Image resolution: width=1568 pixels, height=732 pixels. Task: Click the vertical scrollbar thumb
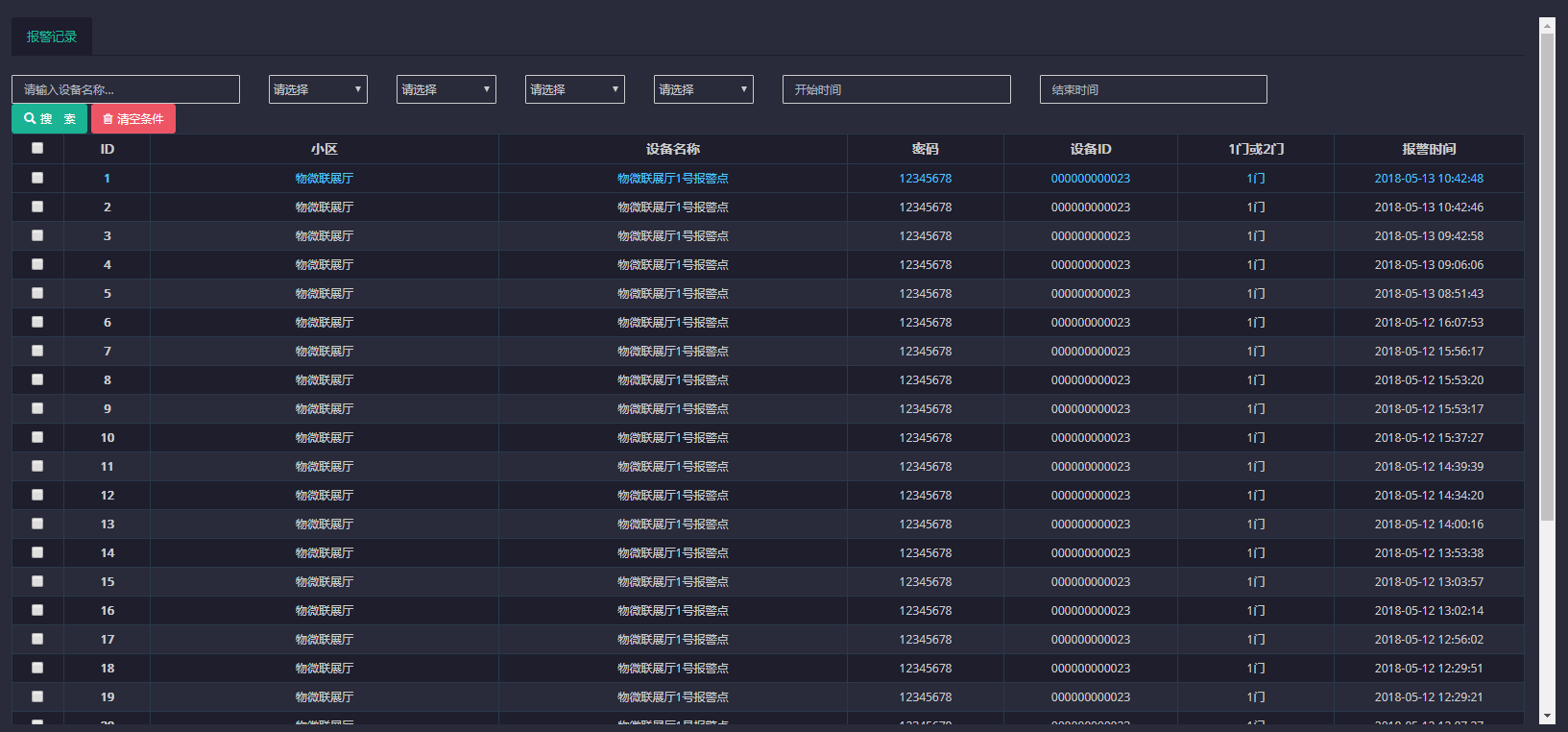pyautogui.click(x=1546, y=279)
